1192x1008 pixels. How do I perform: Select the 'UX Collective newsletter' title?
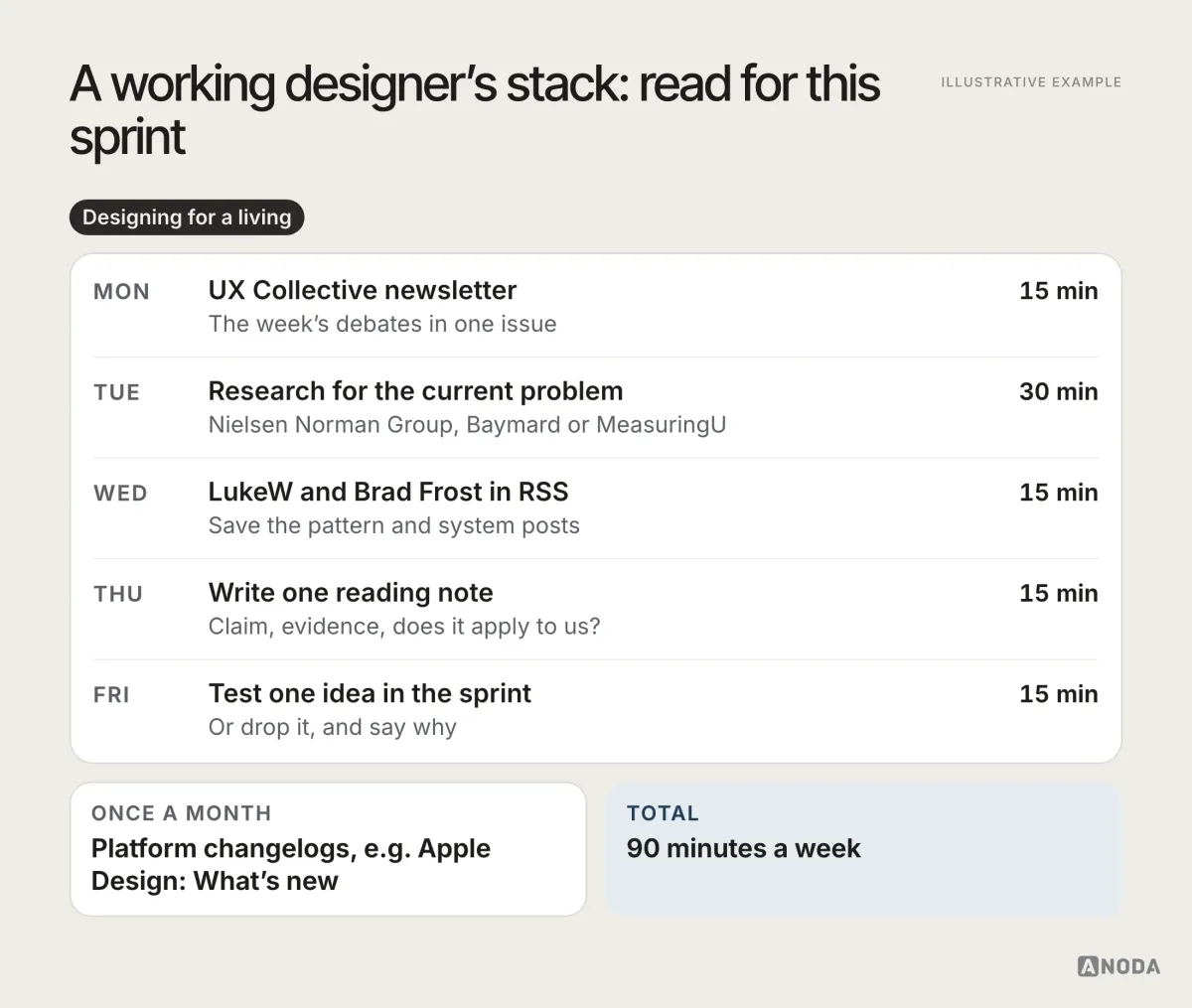click(363, 290)
